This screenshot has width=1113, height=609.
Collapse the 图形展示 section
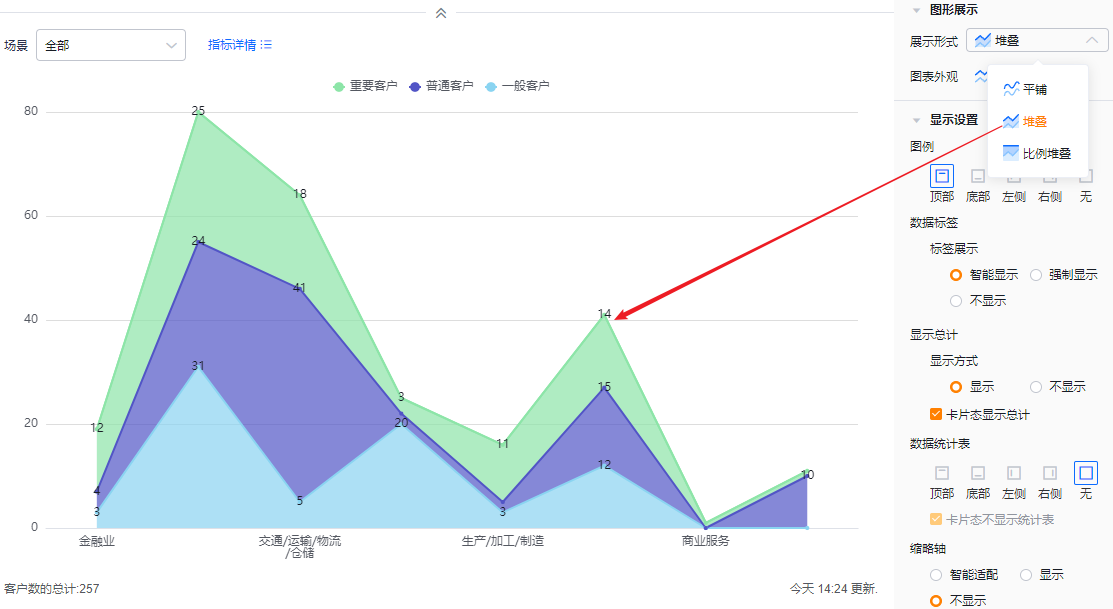916,10
